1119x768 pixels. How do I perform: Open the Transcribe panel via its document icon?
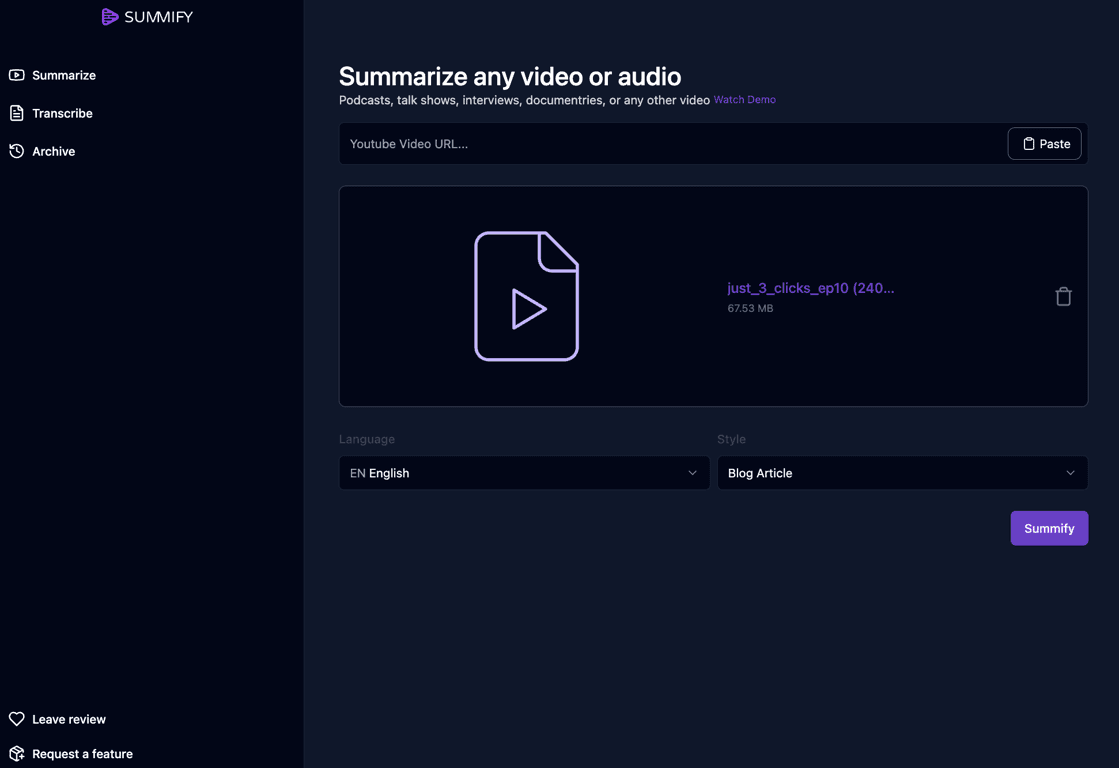[x=16, y=113]
